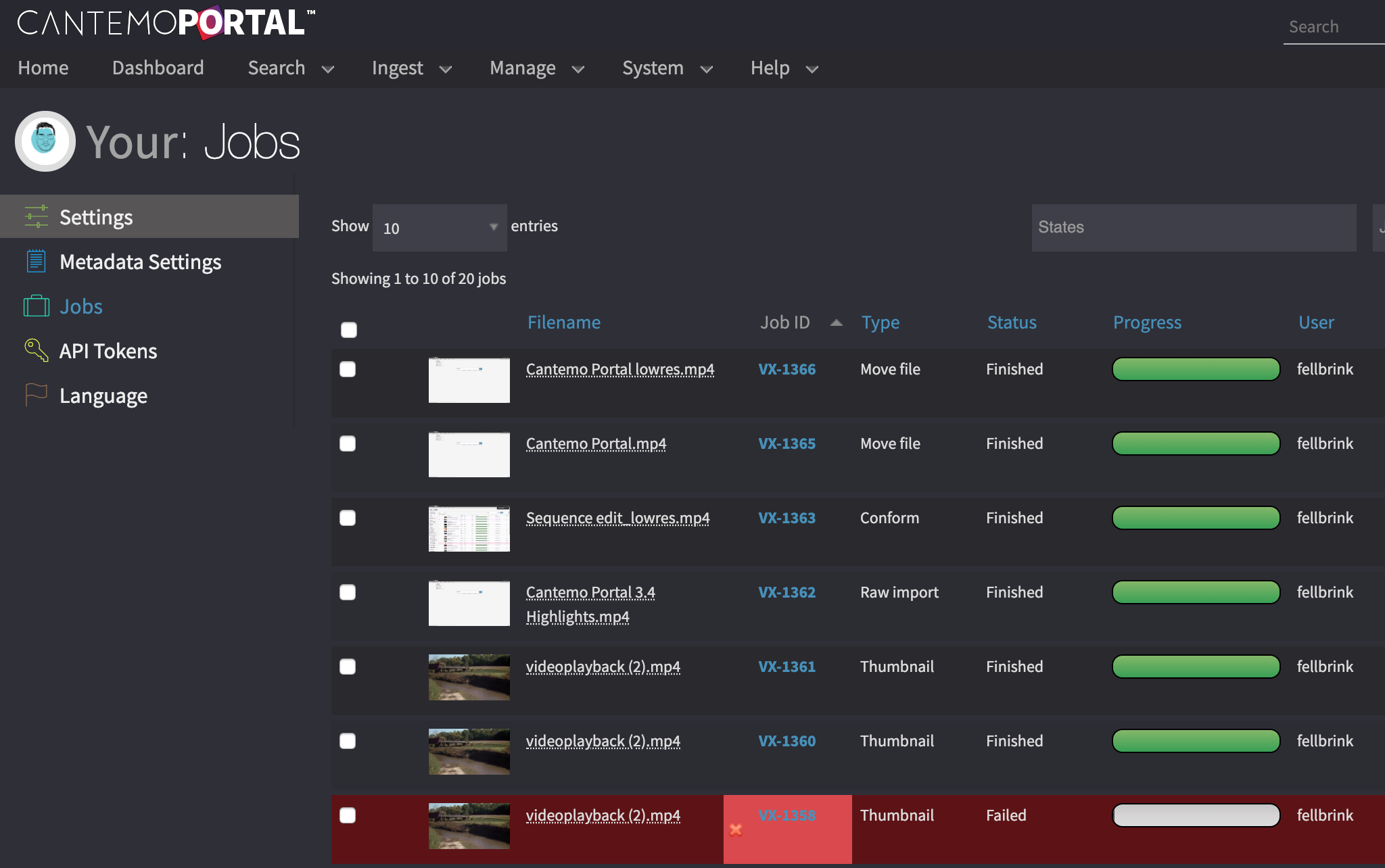Sort jobs by Progress column

tap(1147, 323)
